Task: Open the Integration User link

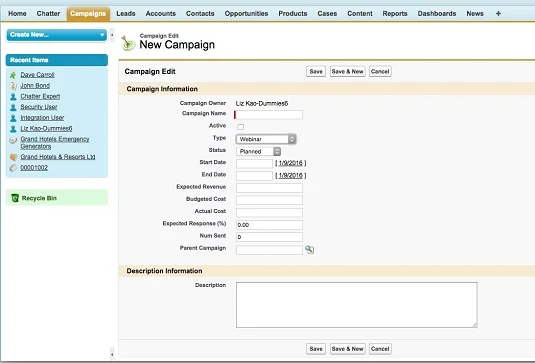Action: [x=42, y=118]
